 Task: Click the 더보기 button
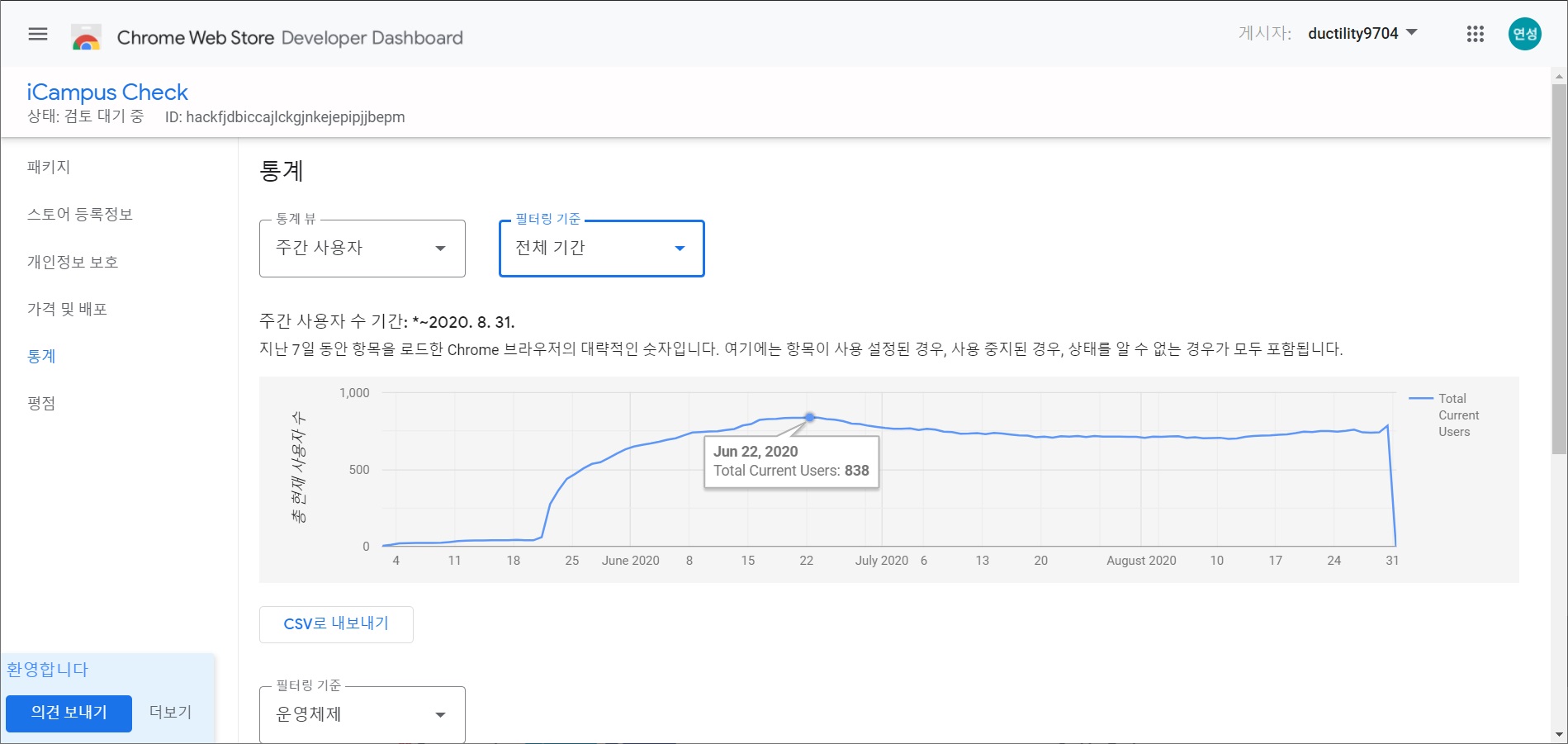point(170,713)
